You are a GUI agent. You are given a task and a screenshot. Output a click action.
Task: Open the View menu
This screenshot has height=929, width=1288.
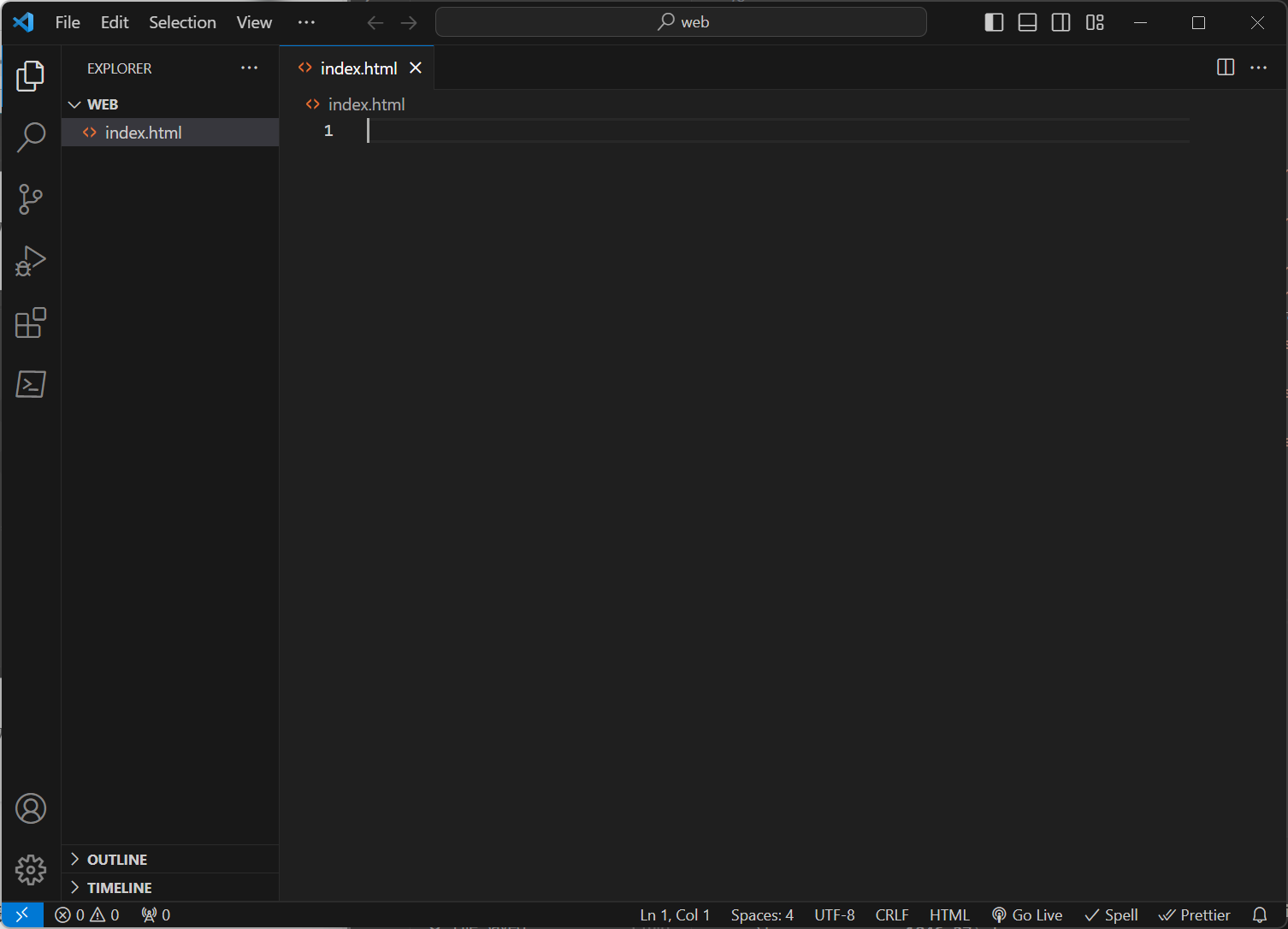click(254, 22)
